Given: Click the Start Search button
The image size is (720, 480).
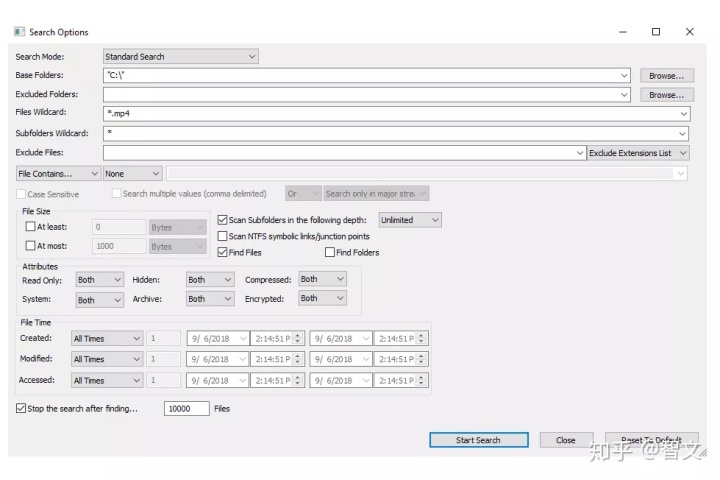Looking at the screenshot, I should coord(478,440).
